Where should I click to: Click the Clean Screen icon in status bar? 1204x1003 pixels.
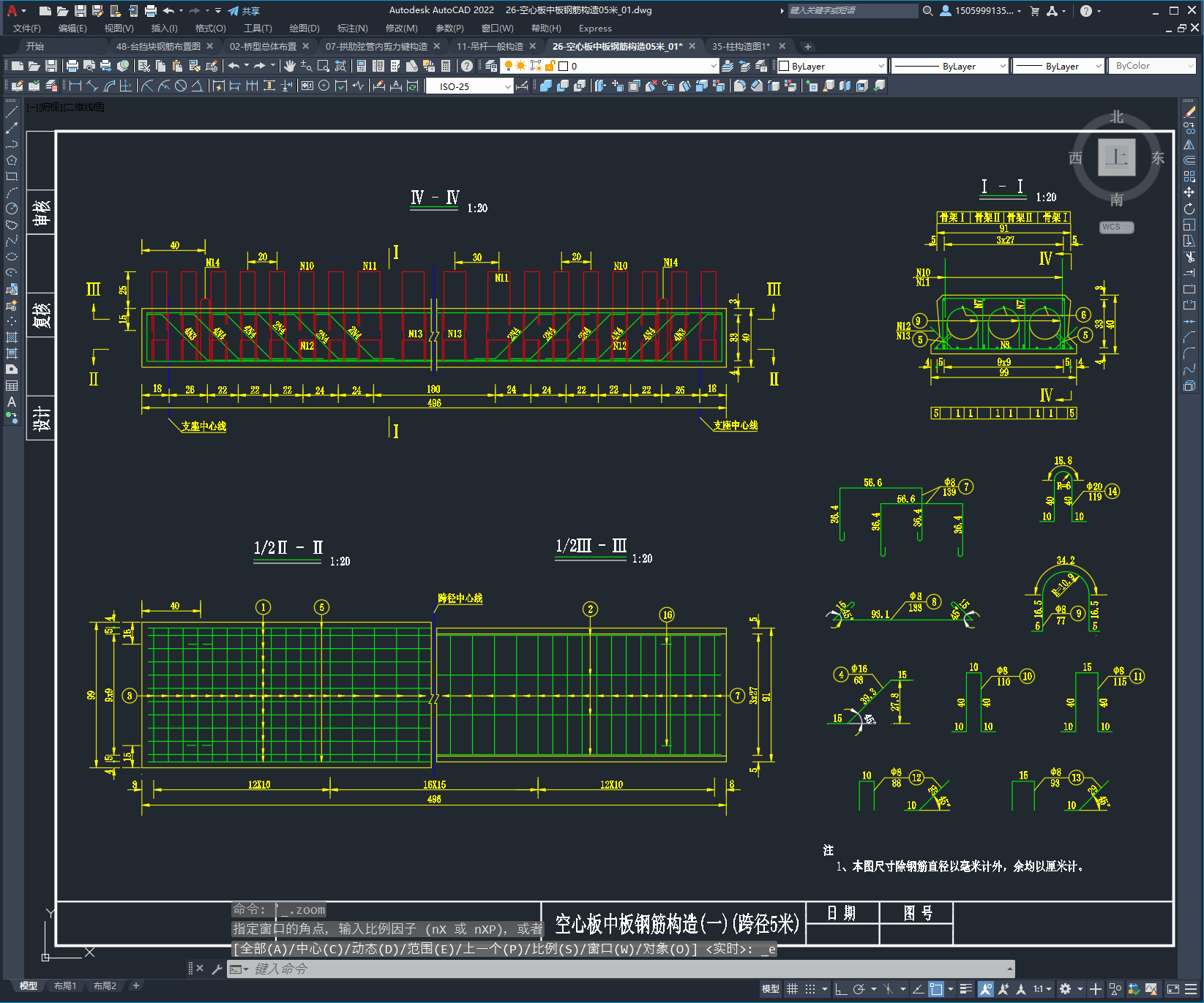[x=1173, y=989]
